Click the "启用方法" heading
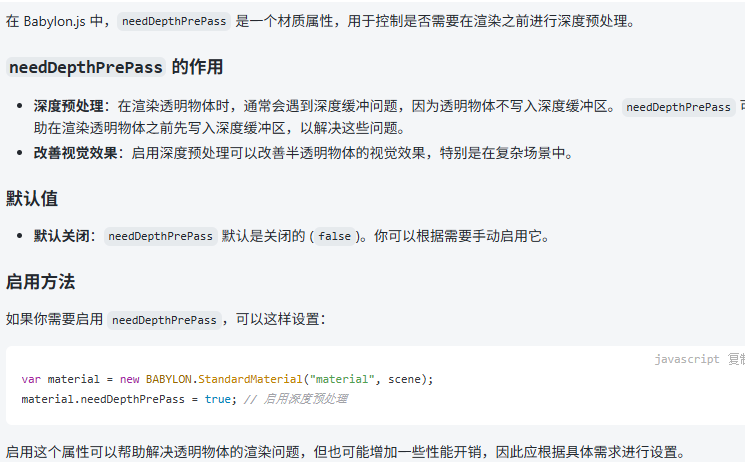Viewport: 745px width, 462px height. (40, 282)
